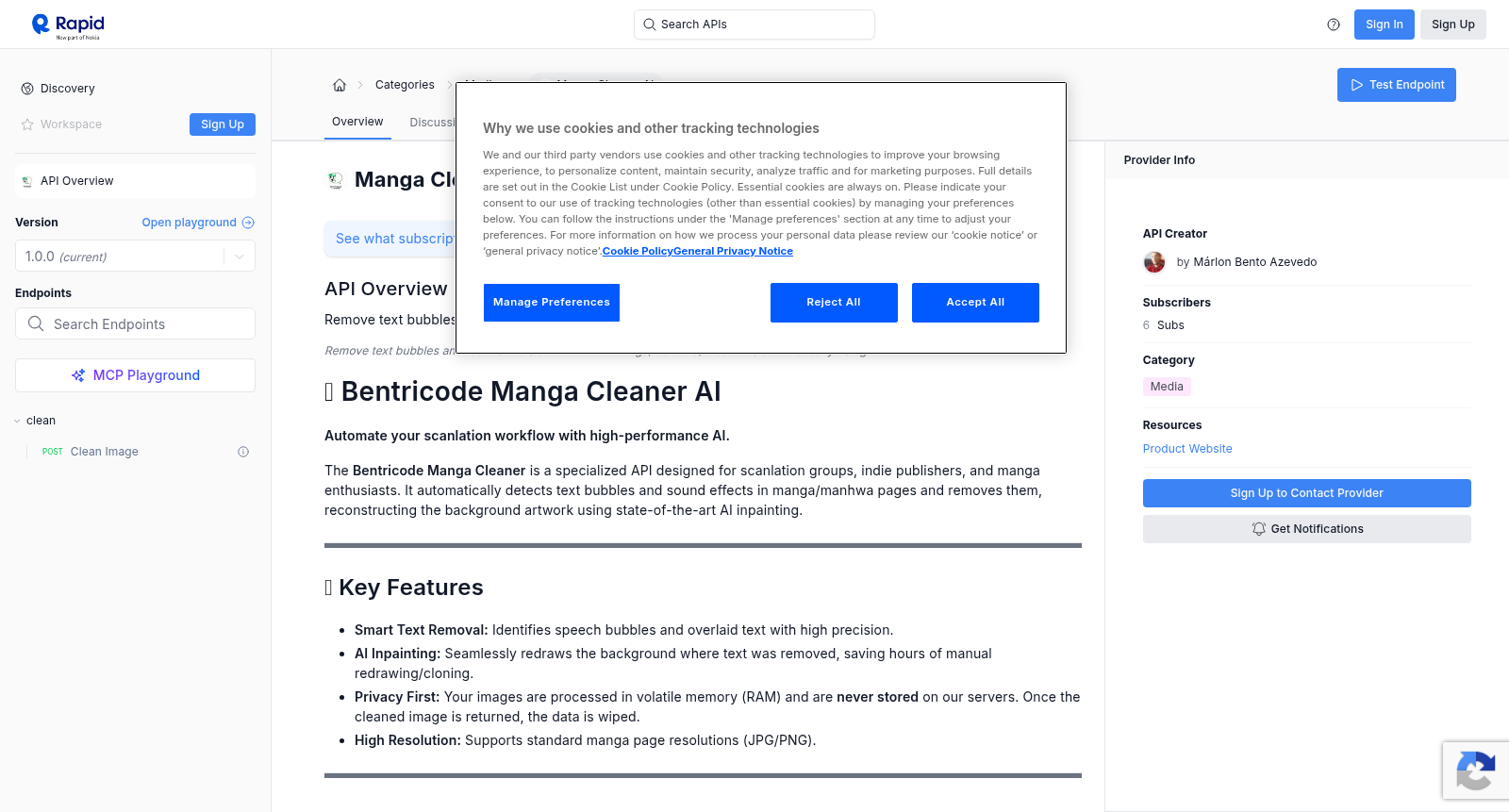
Task: Click the Media category tag
Action: (1167, 387)
